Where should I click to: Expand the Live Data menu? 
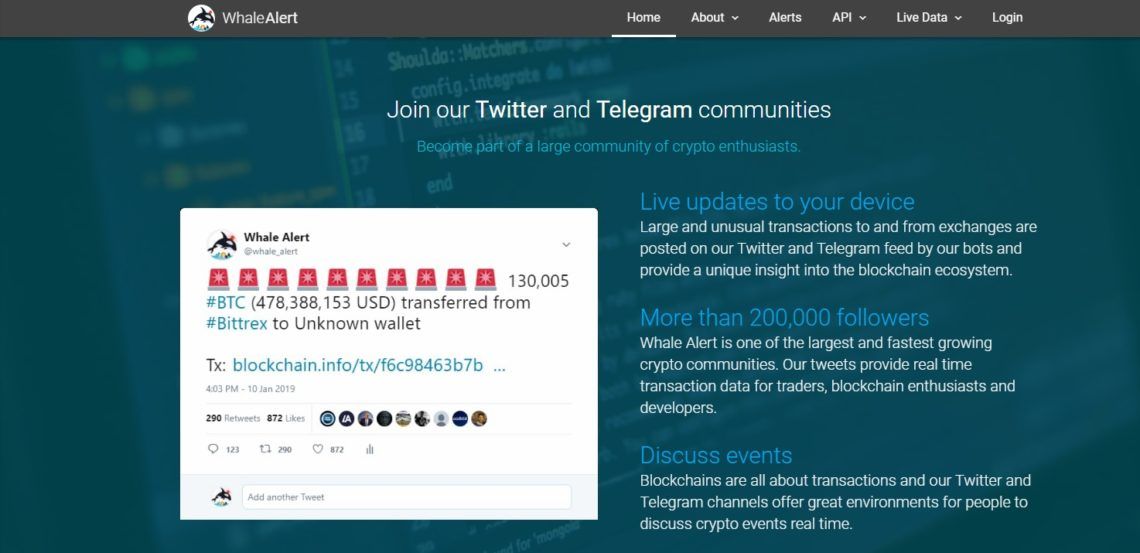(x=929, y=18)
